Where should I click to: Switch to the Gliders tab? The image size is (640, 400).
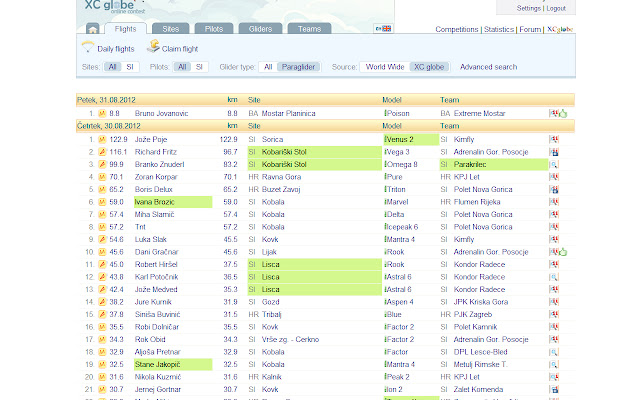260,29
